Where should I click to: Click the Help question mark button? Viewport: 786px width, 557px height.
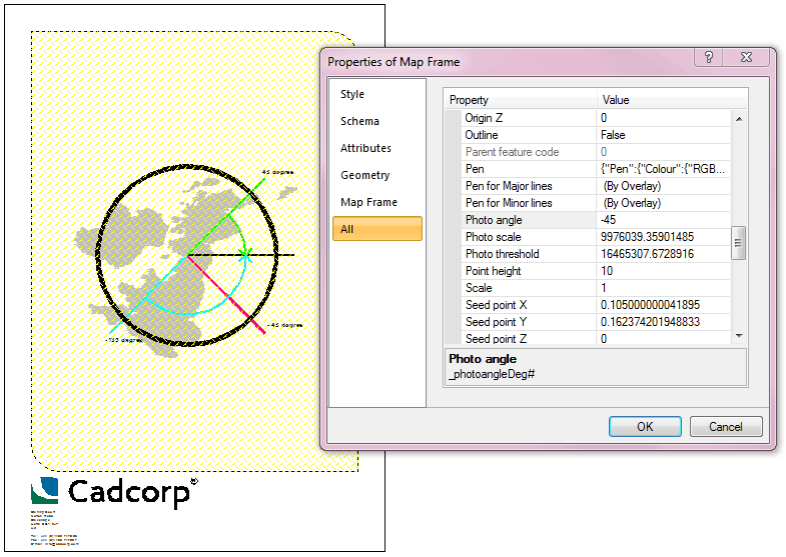point(708,58)
